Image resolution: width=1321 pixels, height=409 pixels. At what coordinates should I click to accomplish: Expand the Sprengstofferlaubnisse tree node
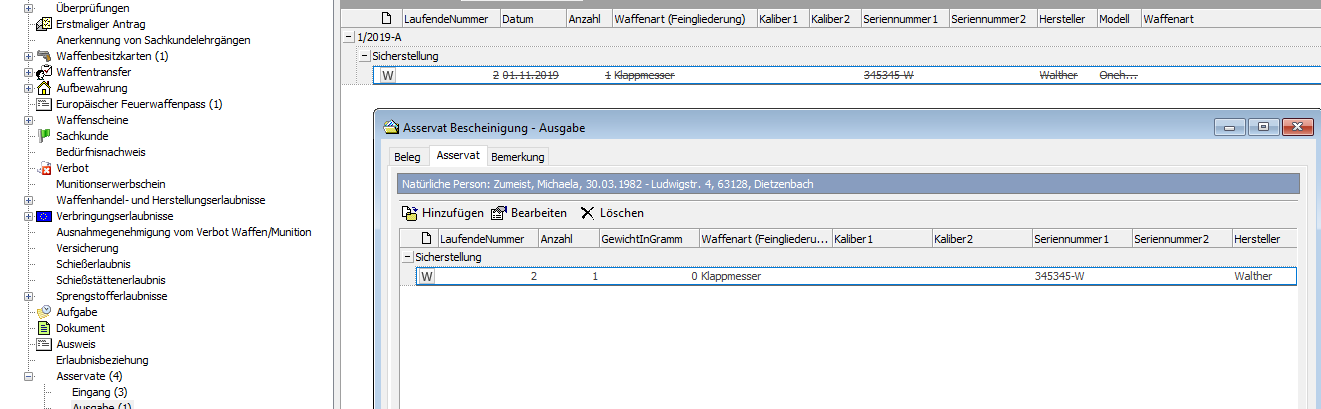pos(28,296)
